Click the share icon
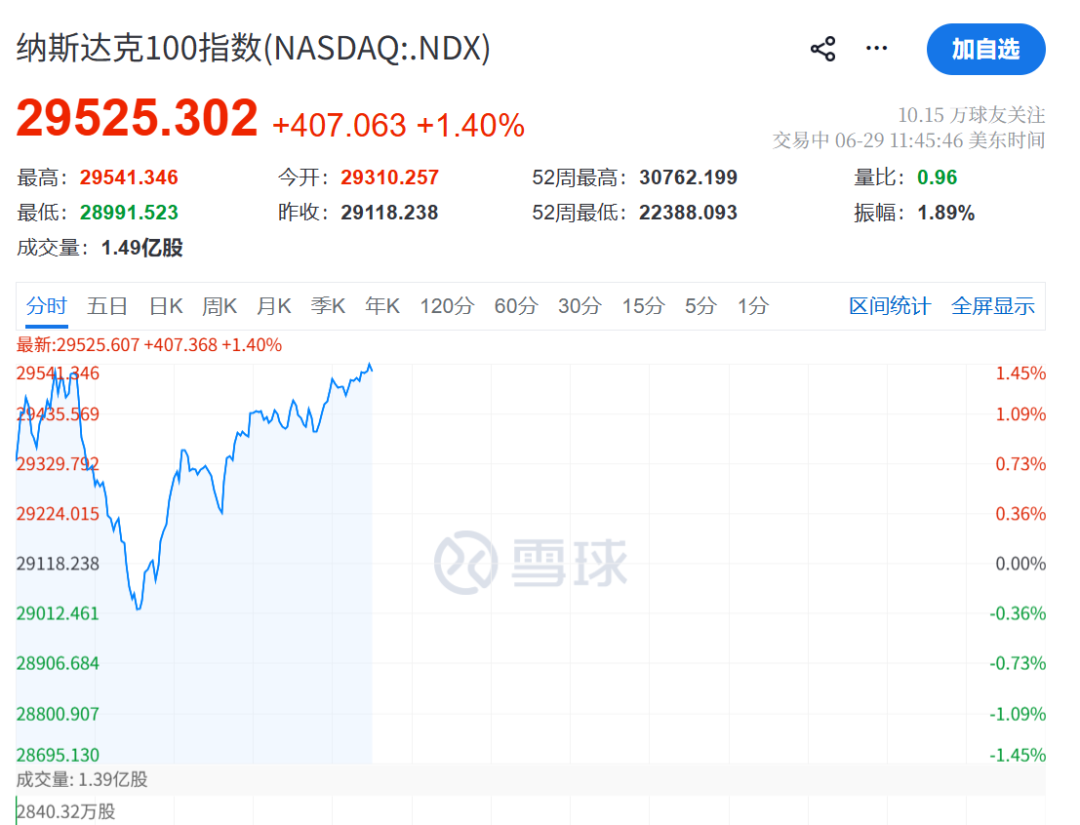 (x=822, y=49)
